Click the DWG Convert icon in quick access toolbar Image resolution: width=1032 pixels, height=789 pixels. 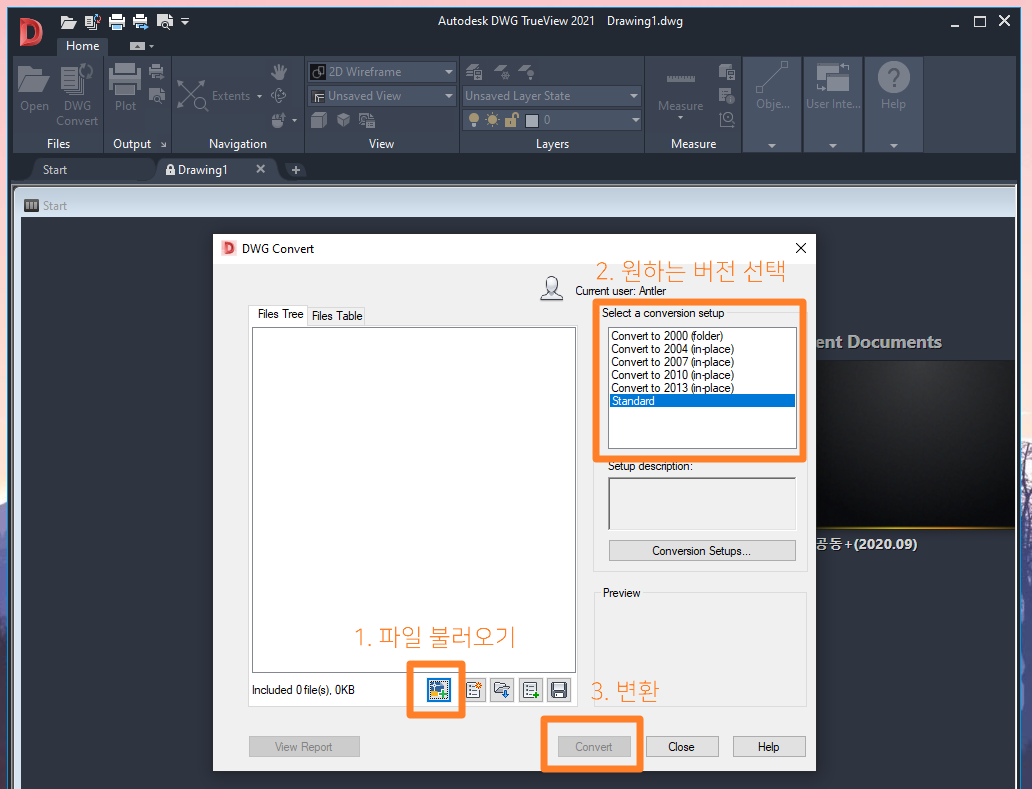coord(92,22)
